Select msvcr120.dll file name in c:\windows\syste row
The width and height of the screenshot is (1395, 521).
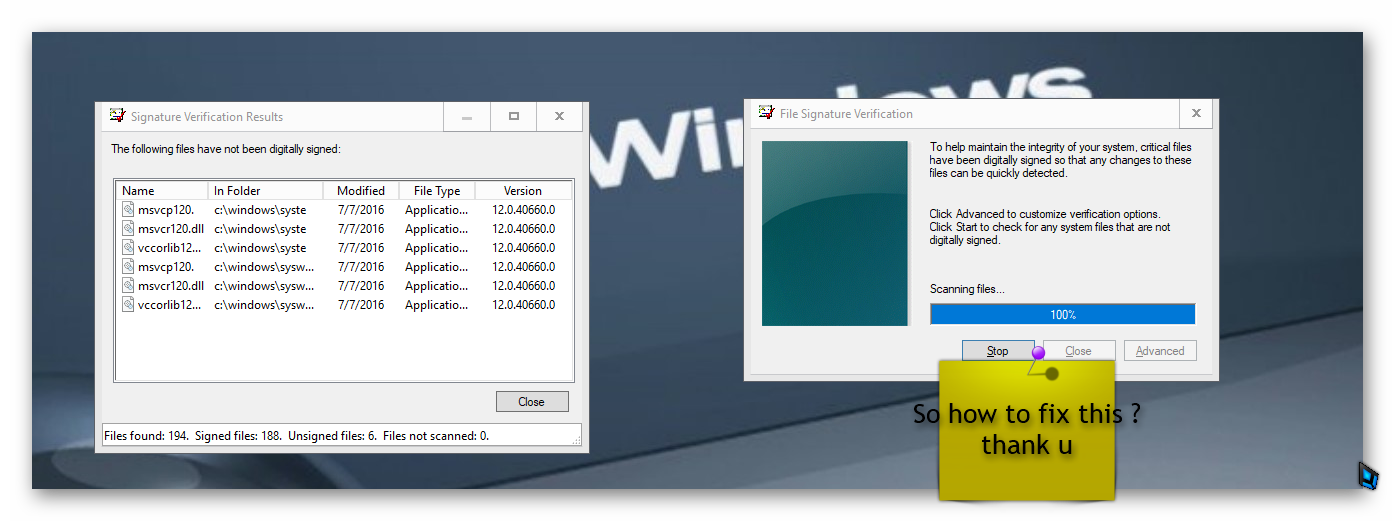tap(171, 229)
